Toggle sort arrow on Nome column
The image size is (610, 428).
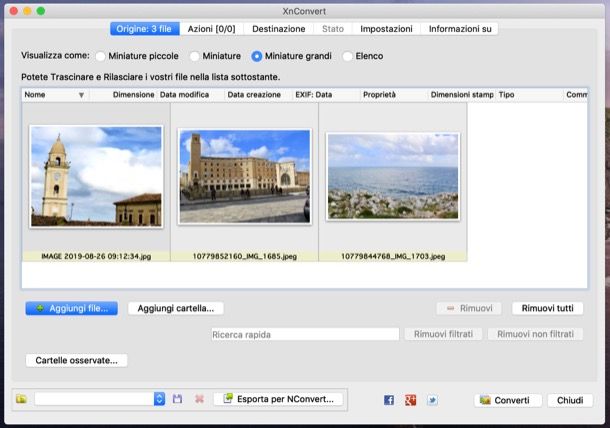81,95
